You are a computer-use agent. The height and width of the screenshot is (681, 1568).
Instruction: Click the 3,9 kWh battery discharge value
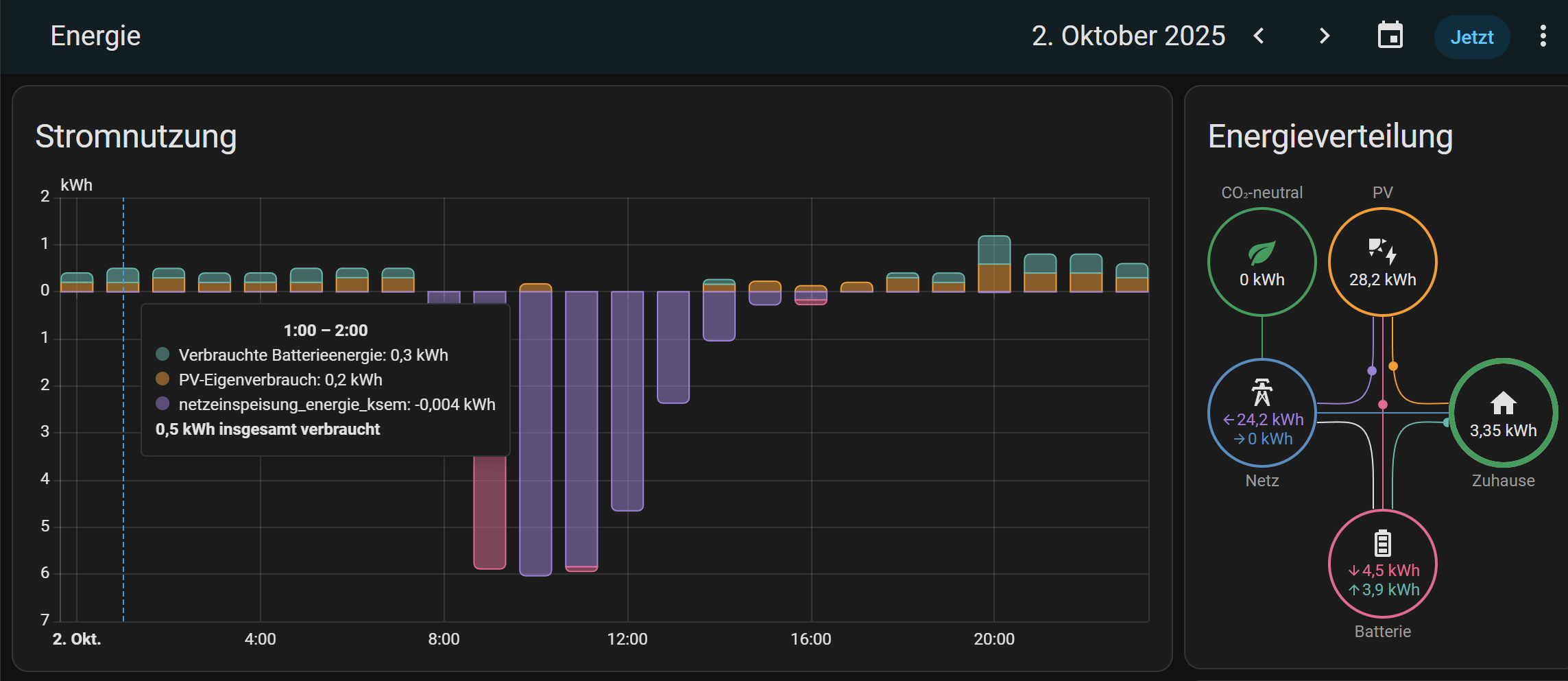(x=1390, y=590)
